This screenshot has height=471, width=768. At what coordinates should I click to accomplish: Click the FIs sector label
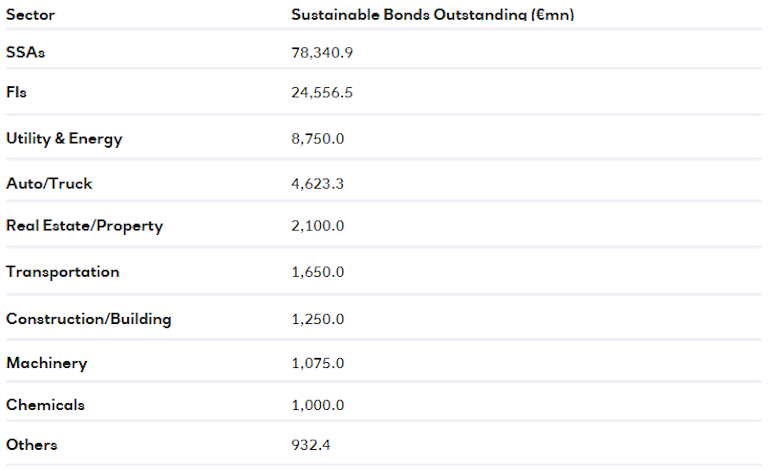point(17,93)
